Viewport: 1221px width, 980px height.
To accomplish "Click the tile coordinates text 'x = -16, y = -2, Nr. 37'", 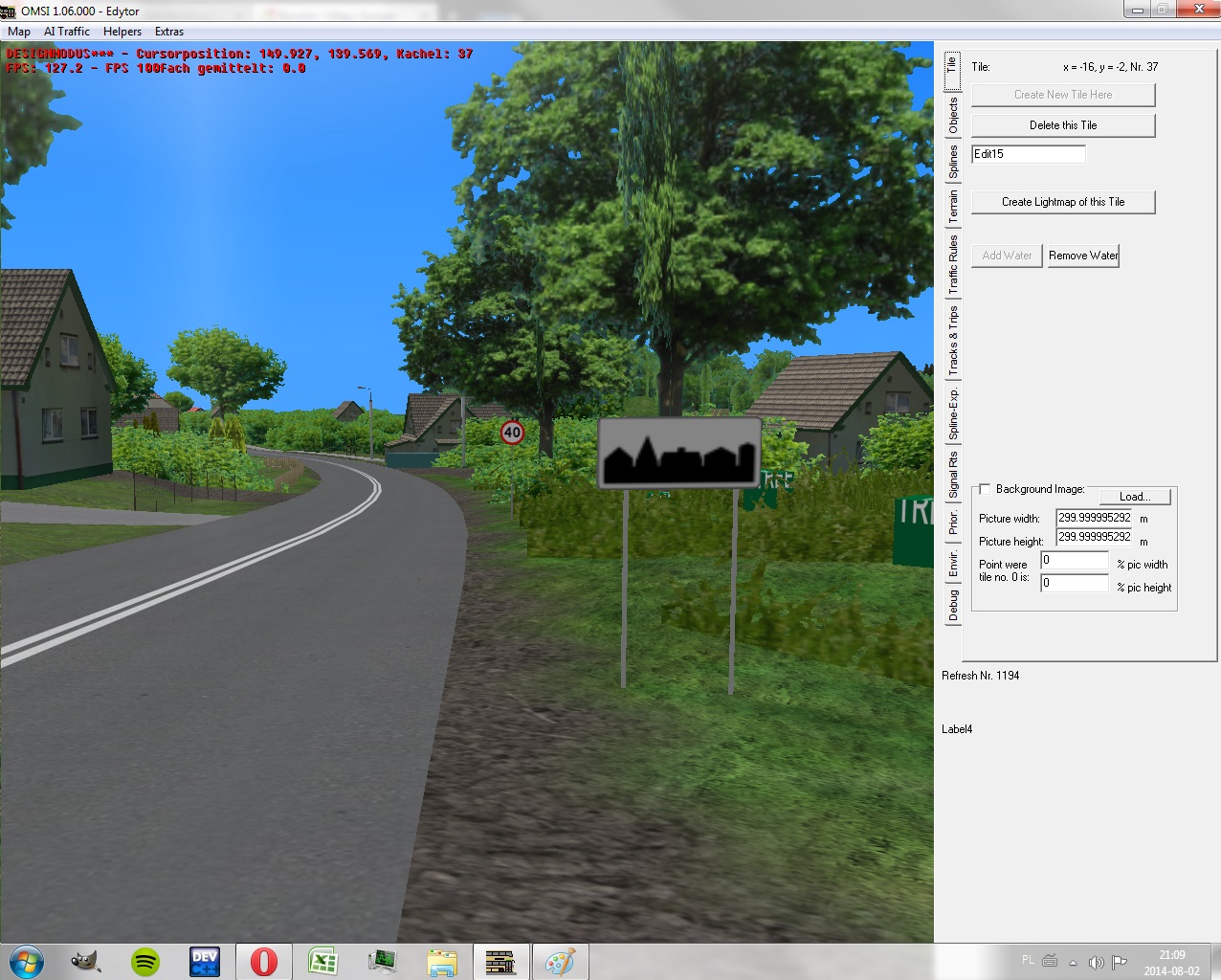I will click(1110, 67).
